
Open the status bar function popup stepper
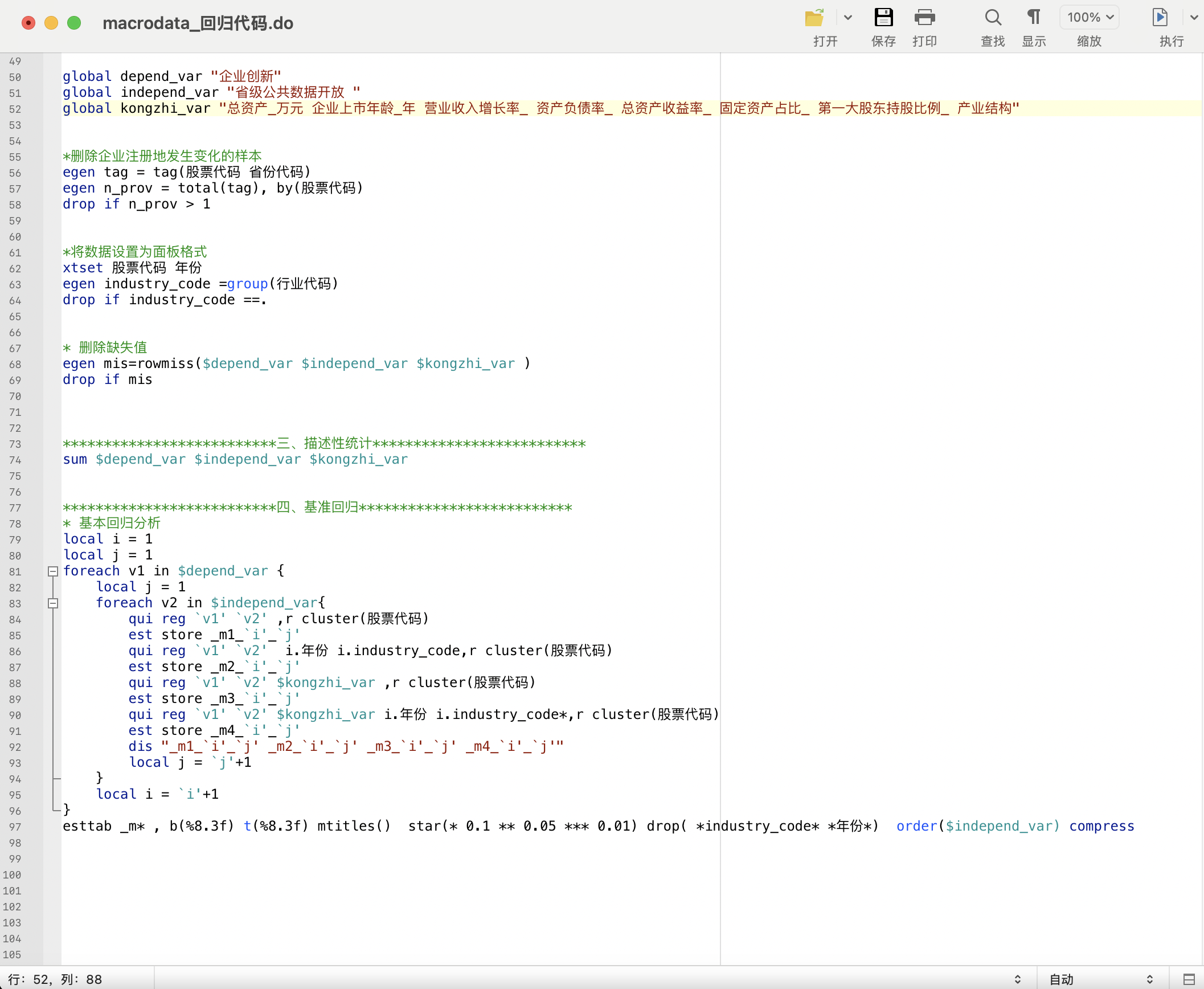pos(1018,979)
